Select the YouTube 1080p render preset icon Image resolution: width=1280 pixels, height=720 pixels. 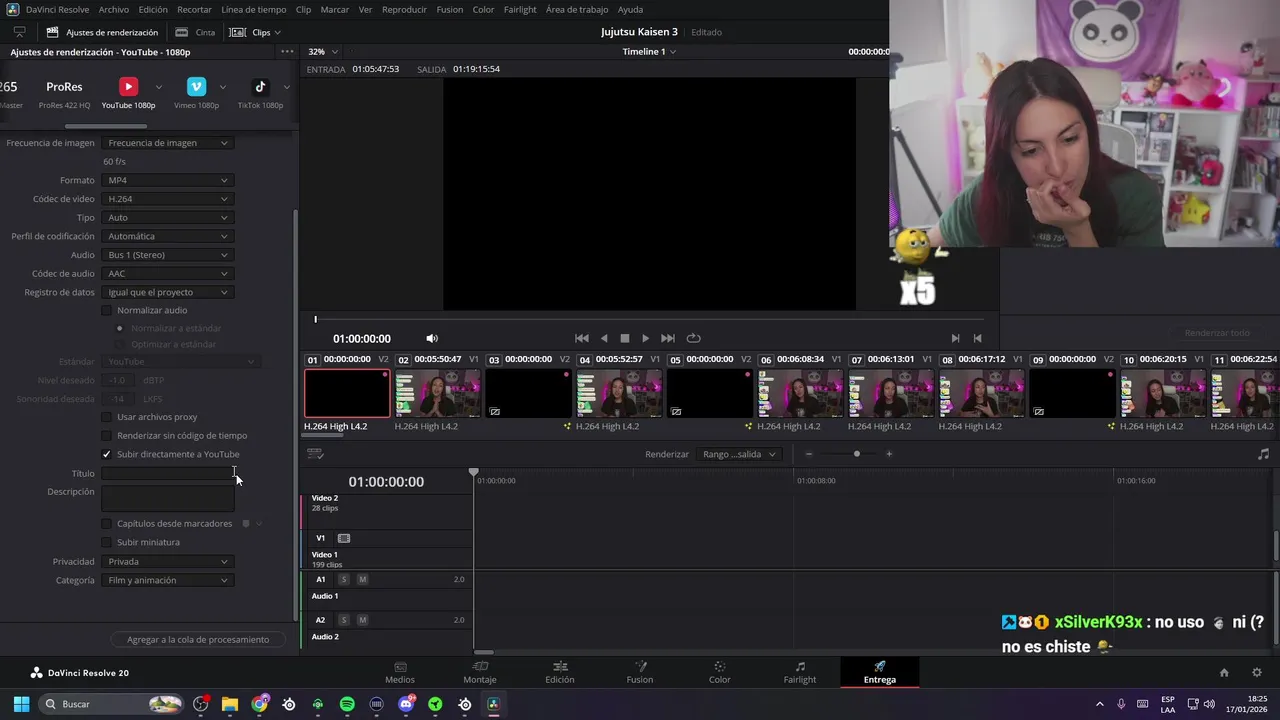coord(128,86)
